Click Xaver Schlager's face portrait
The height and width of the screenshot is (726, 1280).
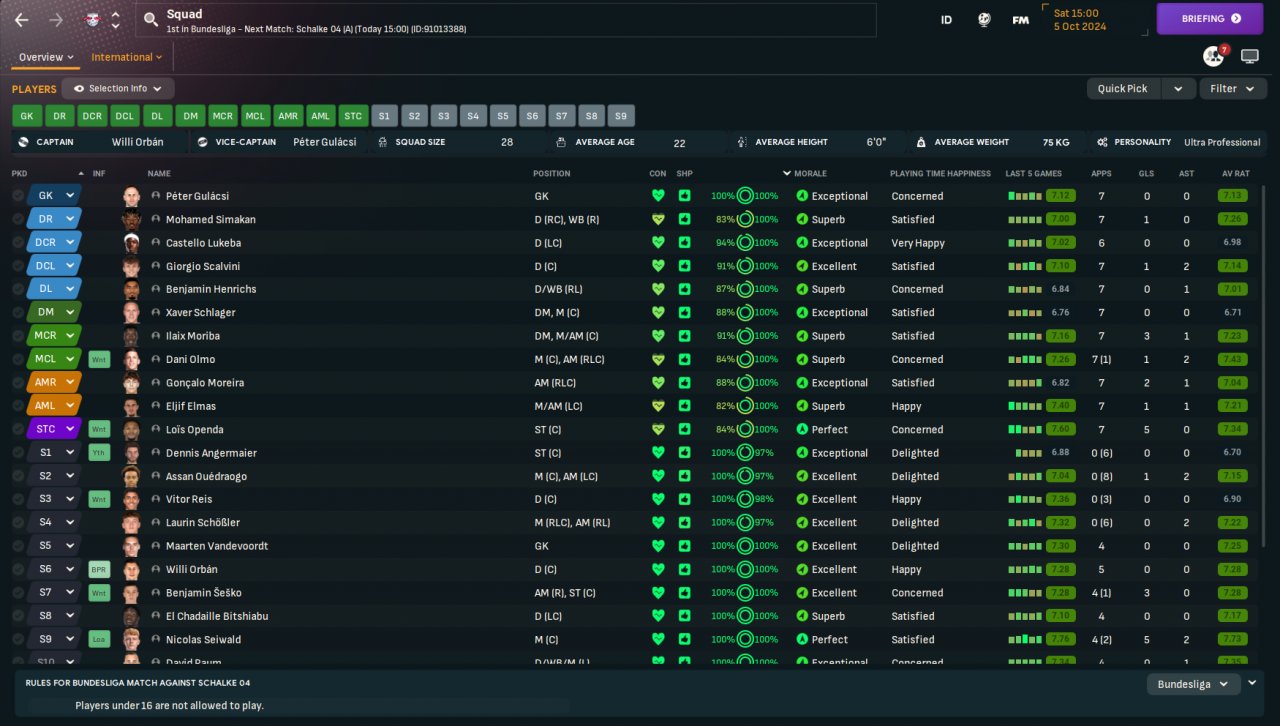[x=131, y=313]
